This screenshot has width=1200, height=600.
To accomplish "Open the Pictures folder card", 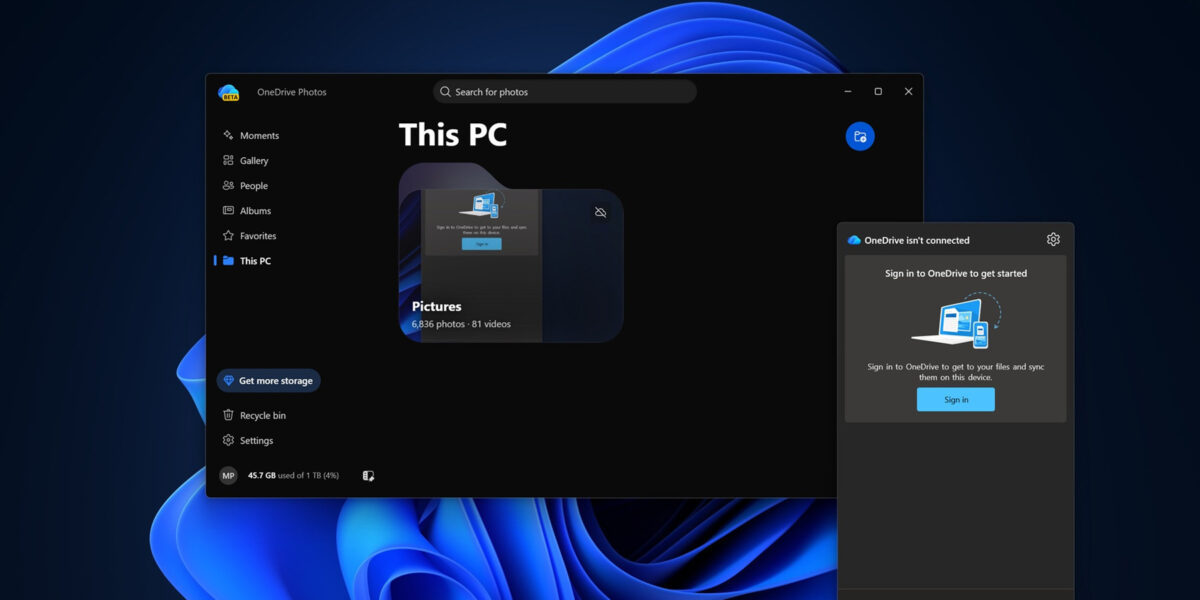I will tap(511, 253).
